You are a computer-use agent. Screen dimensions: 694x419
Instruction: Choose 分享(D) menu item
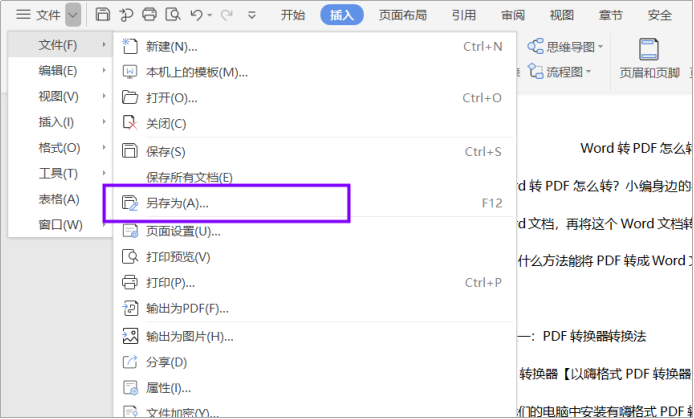coord(314,362)
